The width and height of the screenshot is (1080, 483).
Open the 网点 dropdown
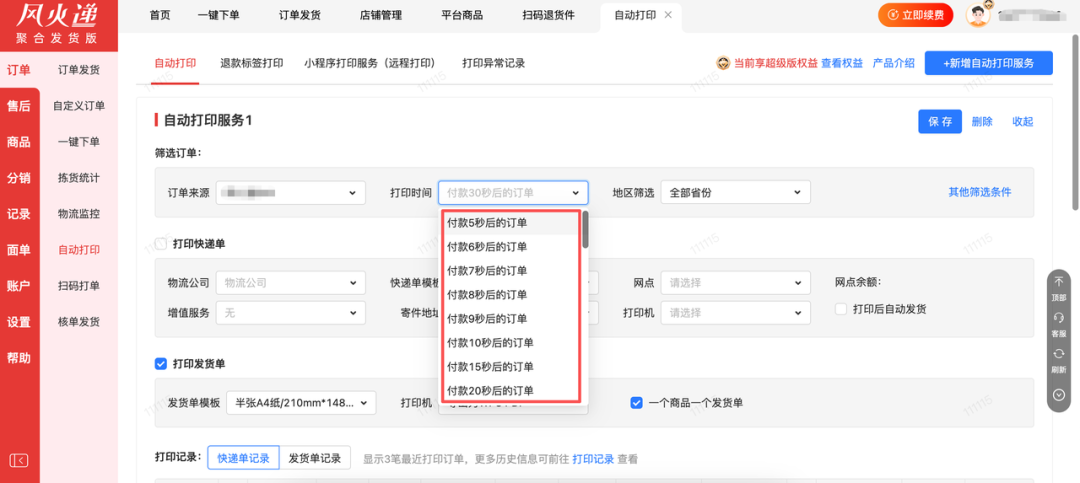tap(736, 282)
